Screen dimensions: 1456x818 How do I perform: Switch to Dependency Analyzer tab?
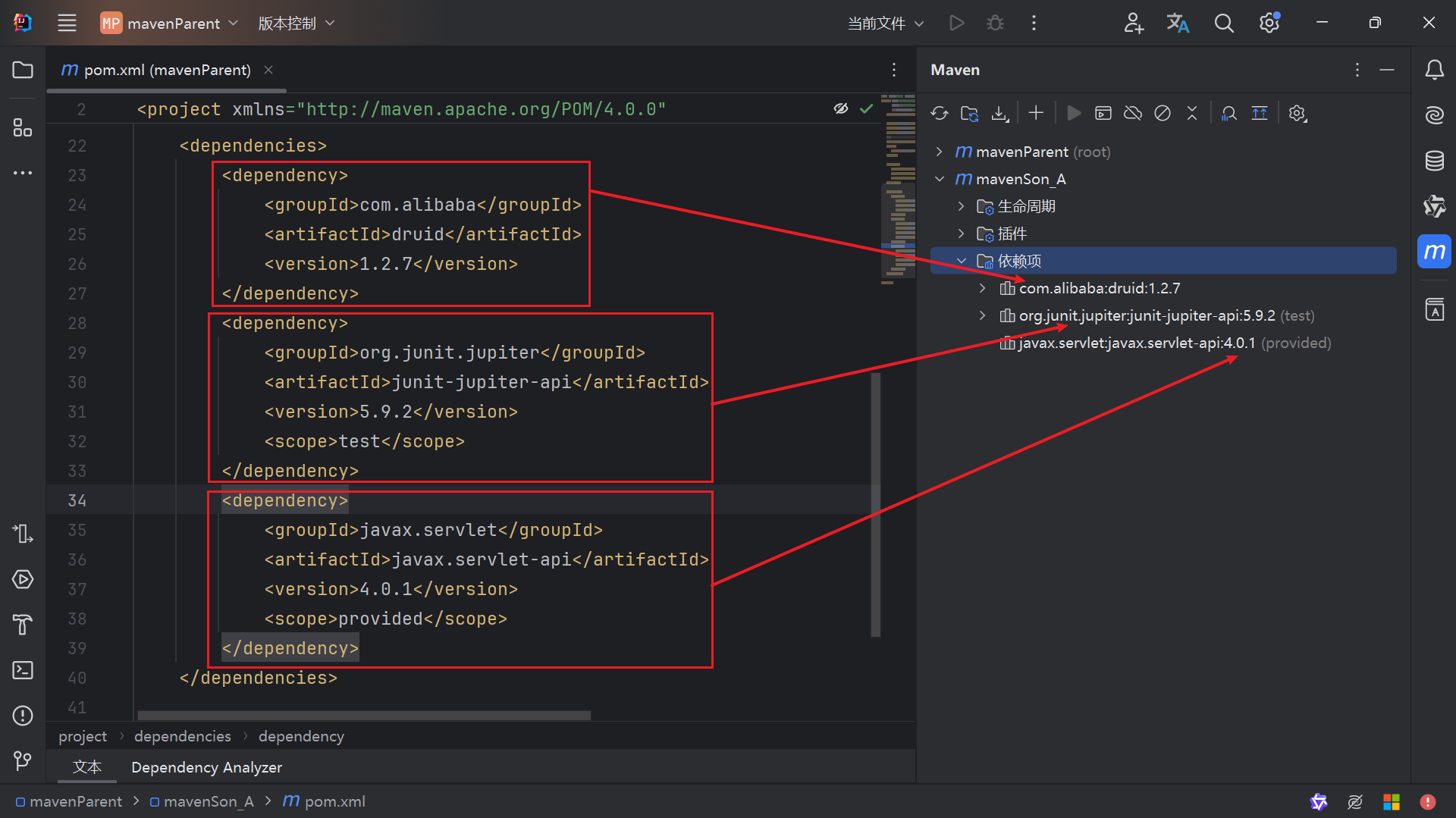coord(206,766)
